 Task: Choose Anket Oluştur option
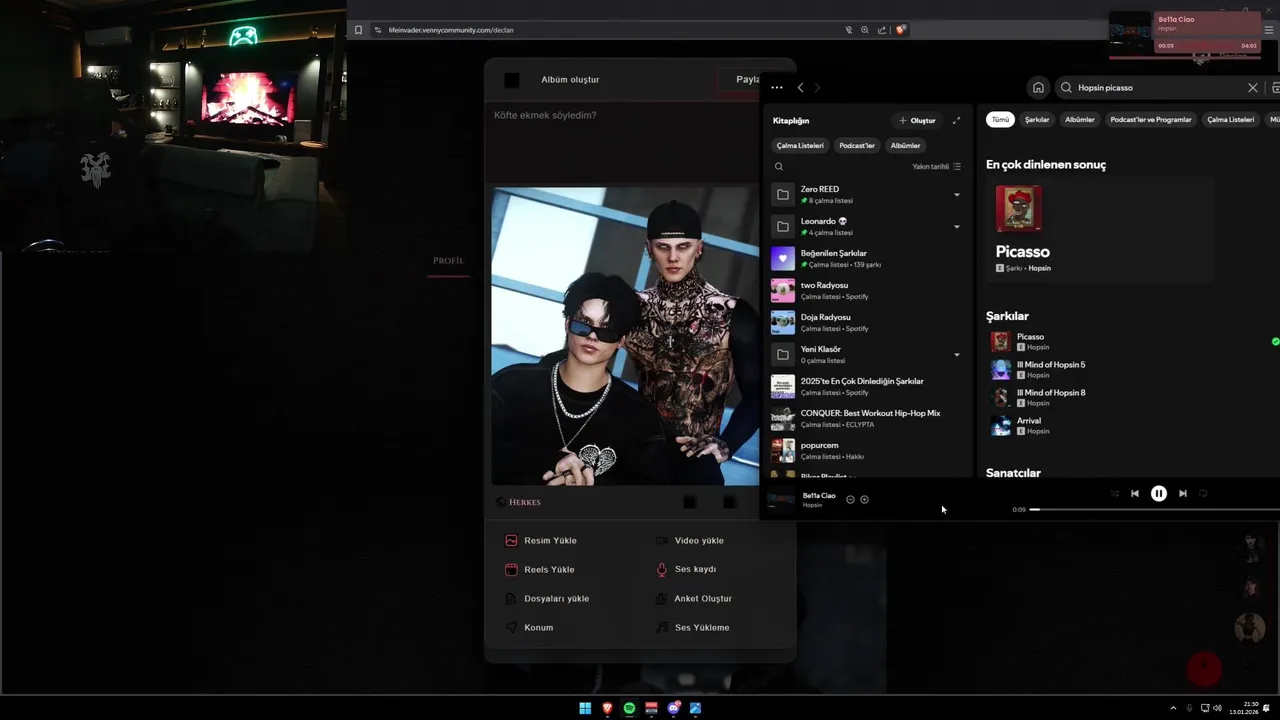pyautogui.click(x=693, y=598)
